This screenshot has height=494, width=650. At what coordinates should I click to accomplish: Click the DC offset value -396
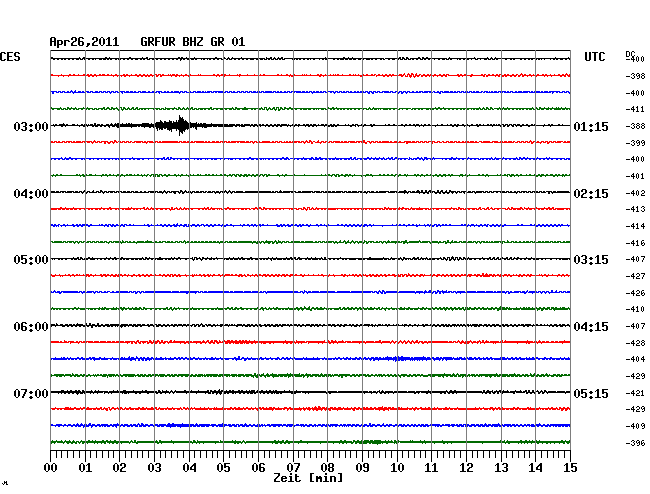click(635, 443)
